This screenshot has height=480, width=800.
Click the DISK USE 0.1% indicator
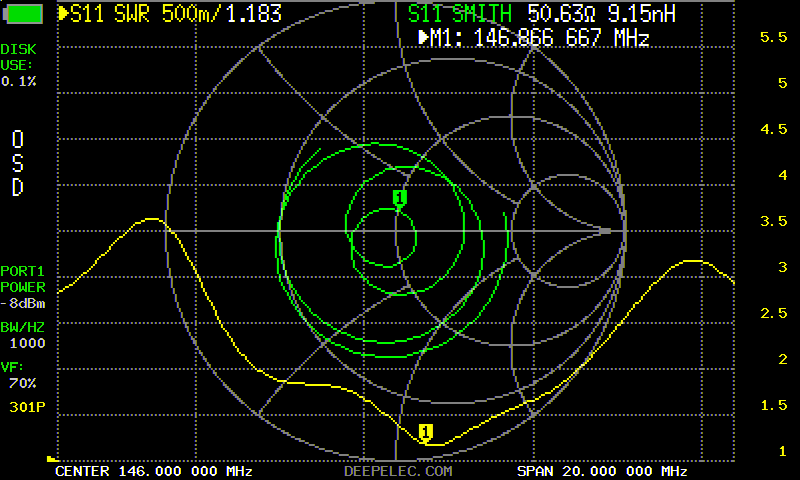click(x=20, y=64)
